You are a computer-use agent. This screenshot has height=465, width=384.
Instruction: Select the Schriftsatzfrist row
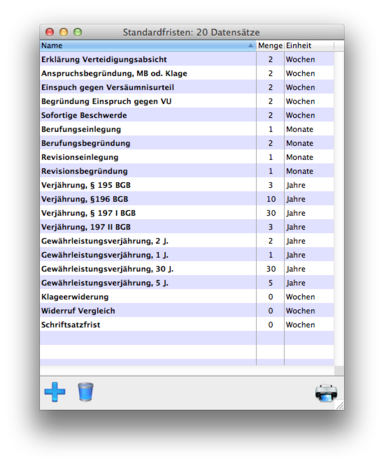click(187, 325)
